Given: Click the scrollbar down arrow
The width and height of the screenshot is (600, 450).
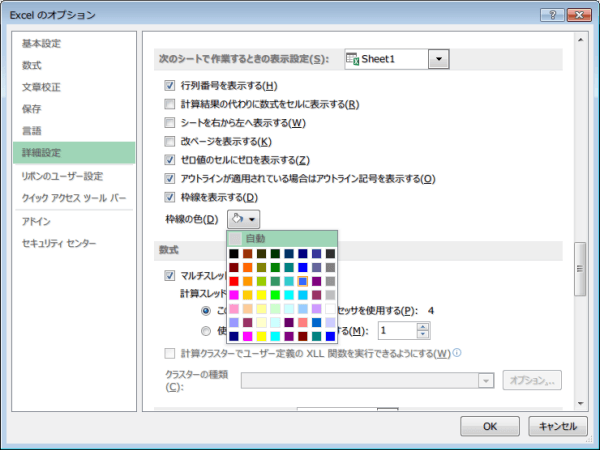Looking at the screenshot, I should pyautogui.click(x=580, y=403).
